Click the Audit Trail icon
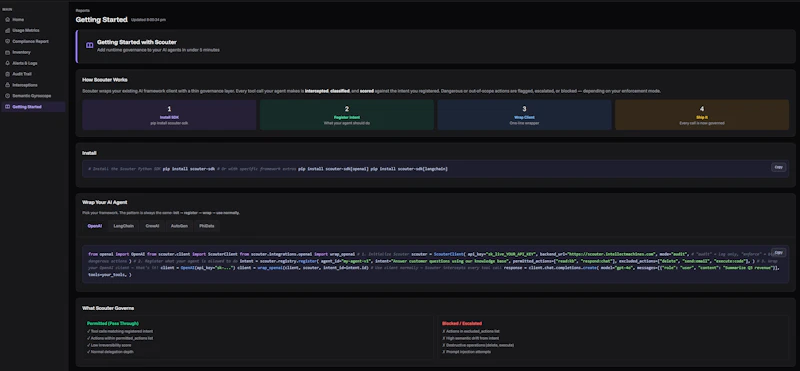 click(7, 74)
